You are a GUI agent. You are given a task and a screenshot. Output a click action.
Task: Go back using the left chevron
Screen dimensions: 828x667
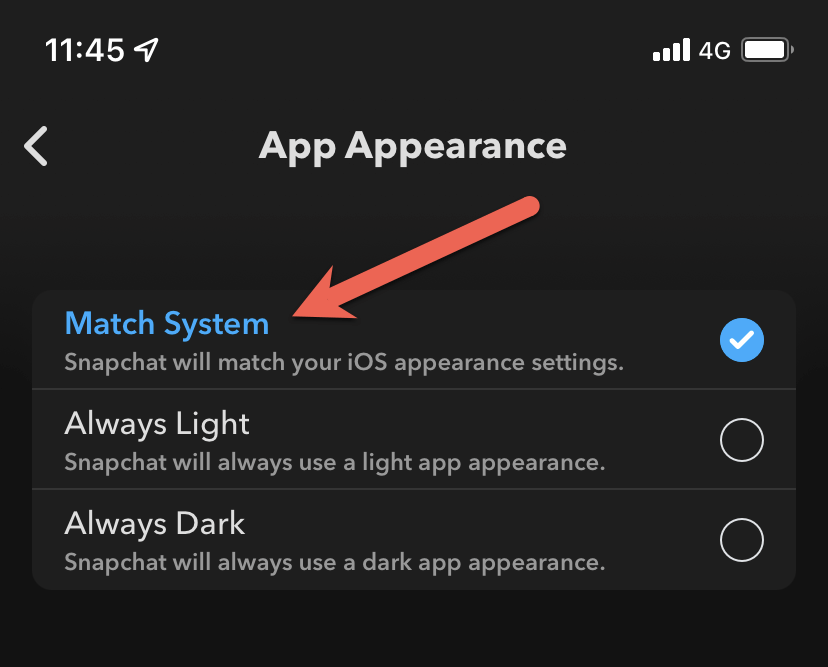36,146
